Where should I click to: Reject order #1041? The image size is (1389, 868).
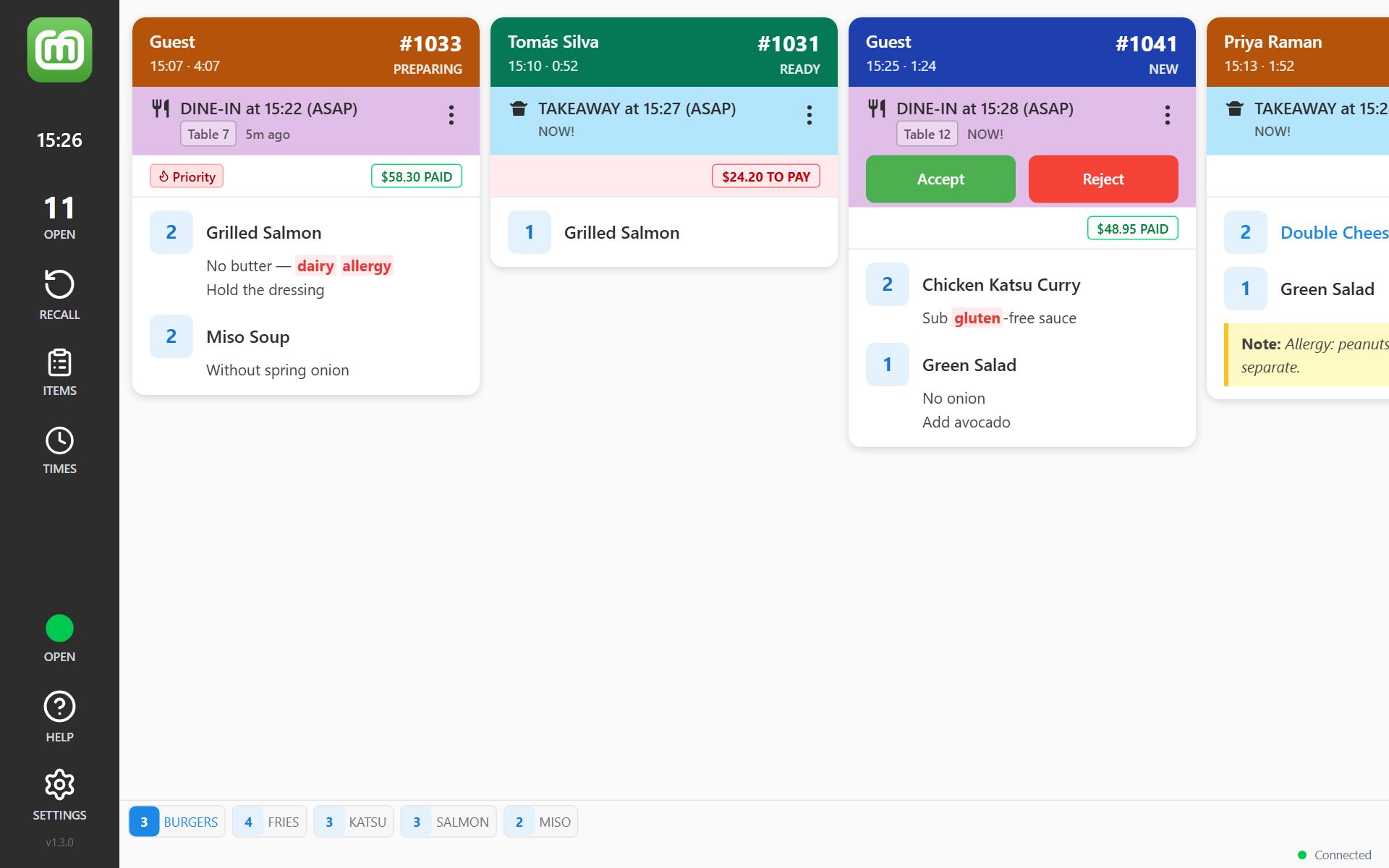coord(1103,179)
